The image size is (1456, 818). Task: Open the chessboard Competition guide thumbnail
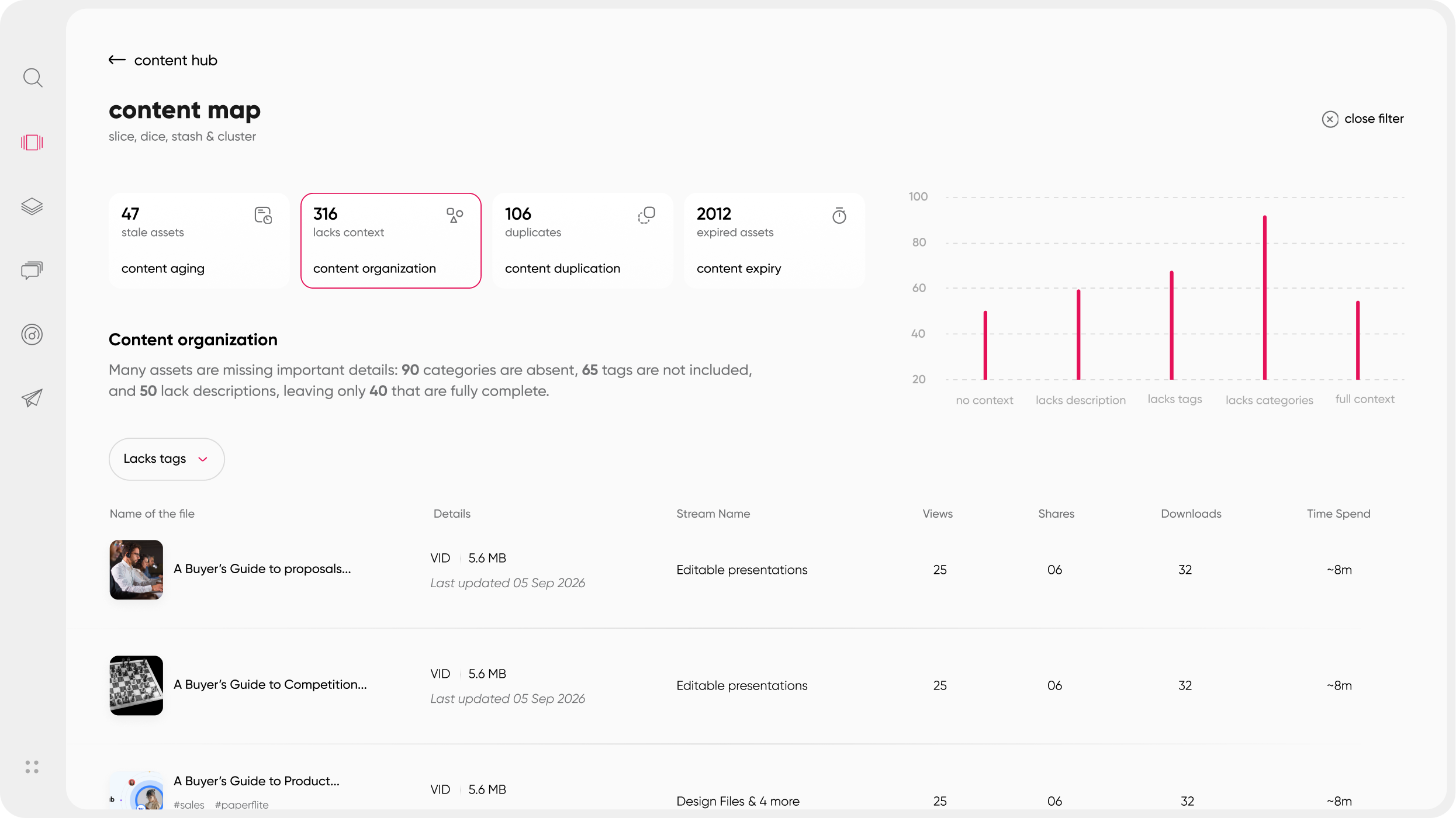[x=136, y=685]
